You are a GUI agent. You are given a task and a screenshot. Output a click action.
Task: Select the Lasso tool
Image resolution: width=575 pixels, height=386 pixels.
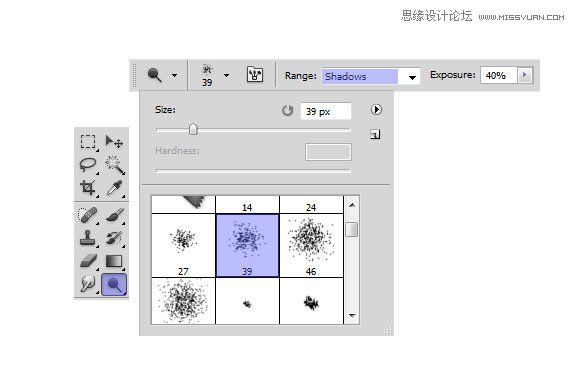click(x=88, y=165)
